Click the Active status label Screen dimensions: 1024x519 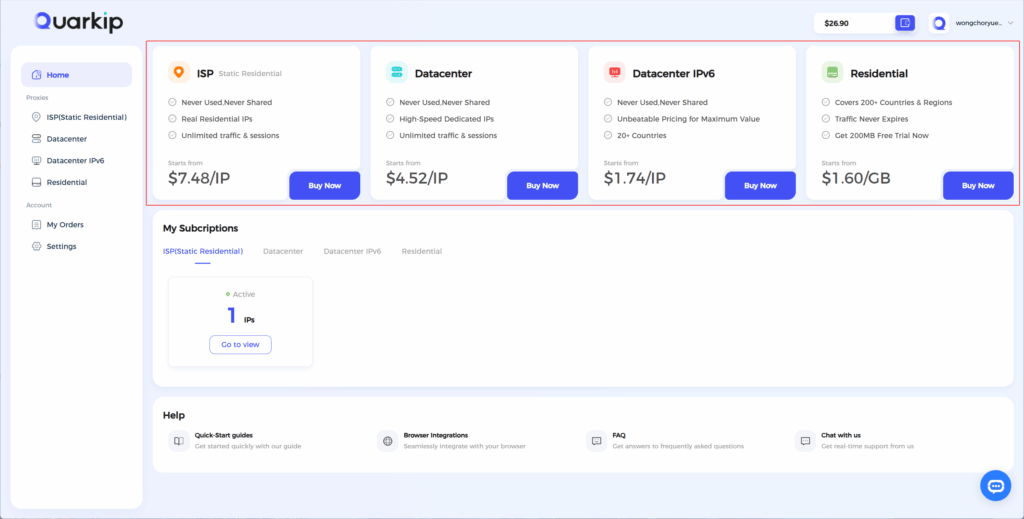tap(244, 294)
